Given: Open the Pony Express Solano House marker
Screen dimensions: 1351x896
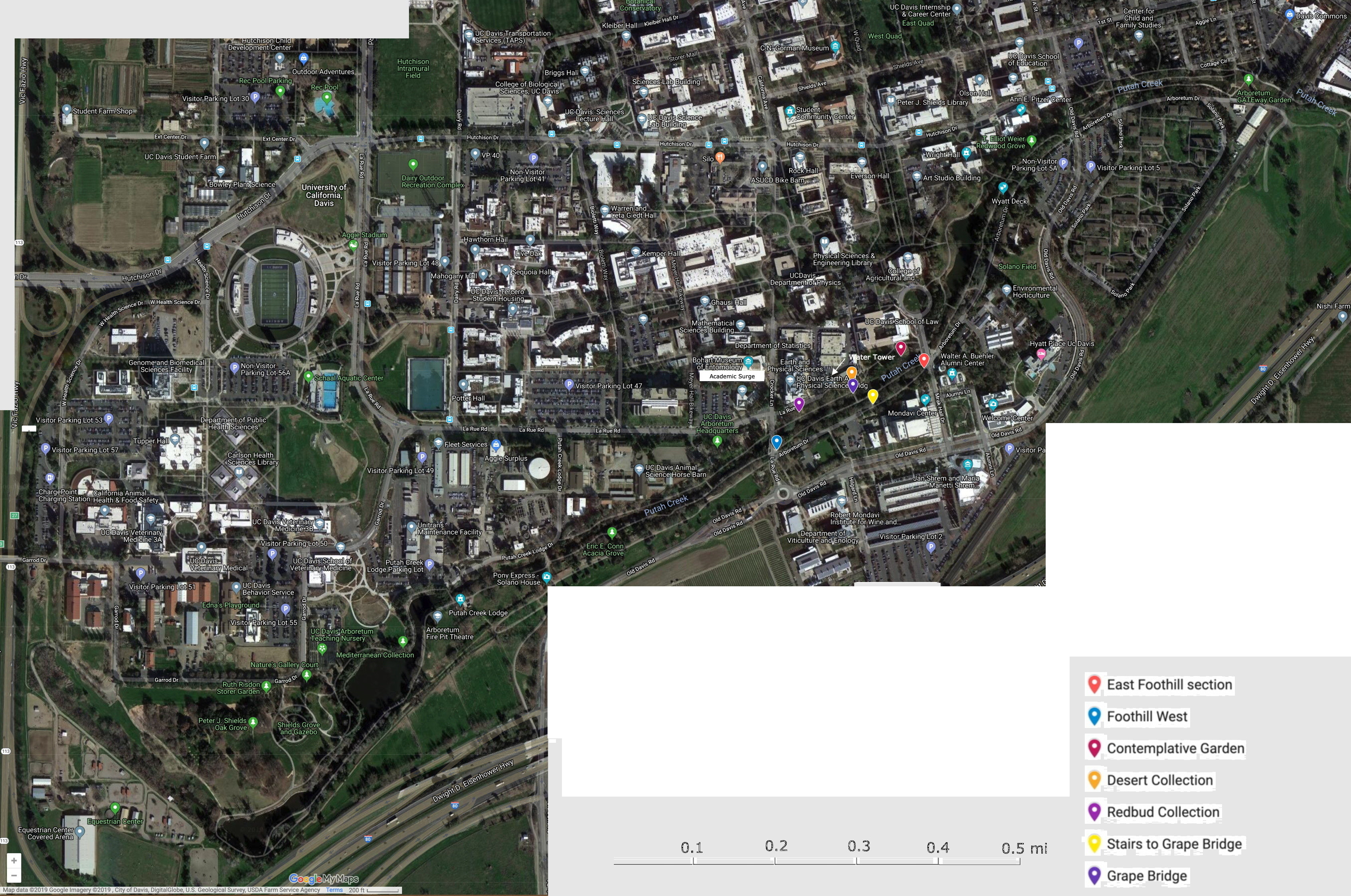Looking at the screenshot, I should tap(546, 577).
